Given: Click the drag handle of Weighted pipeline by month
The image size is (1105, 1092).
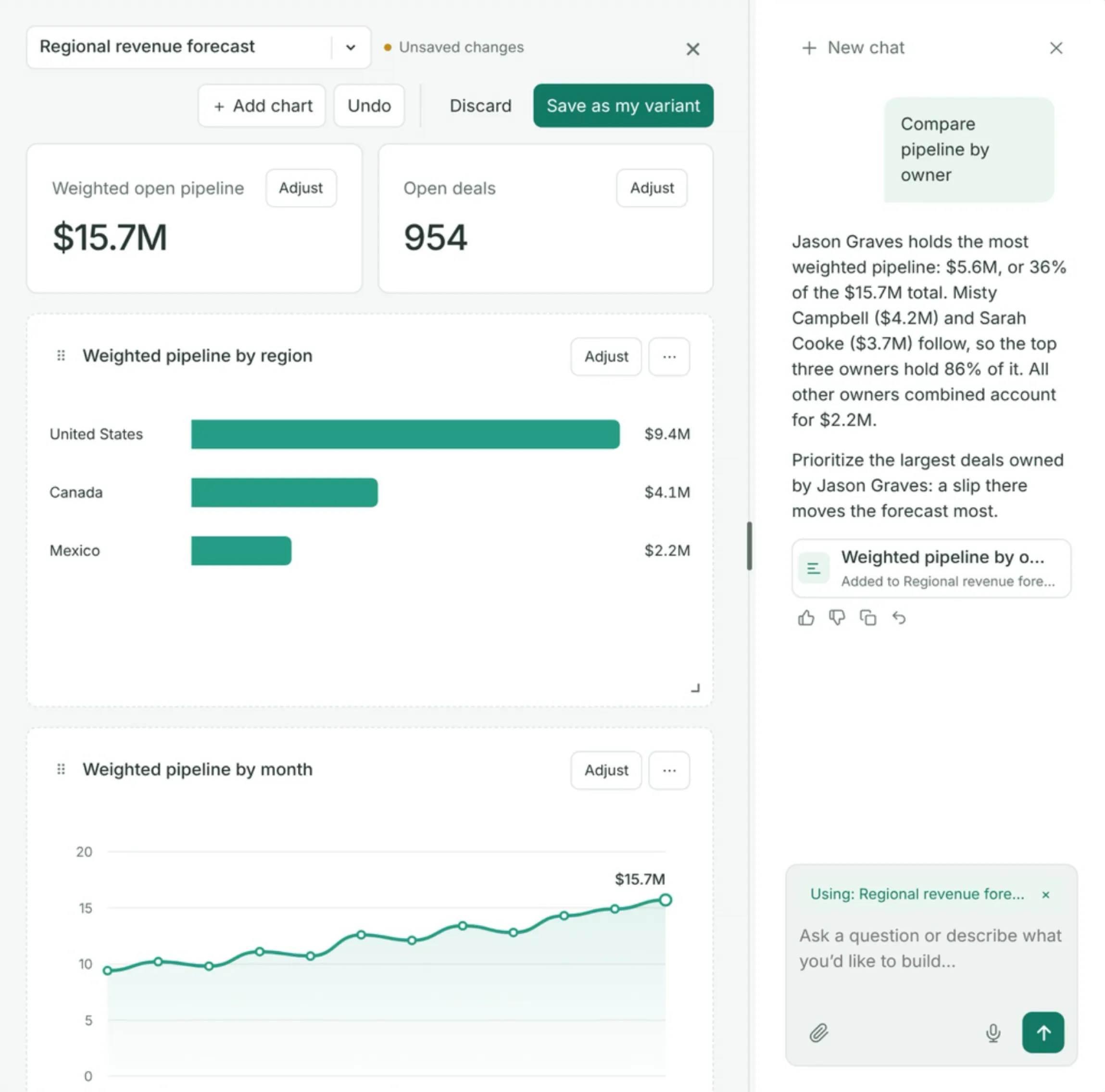Looking at the screenshot, I should click(61, 769).
